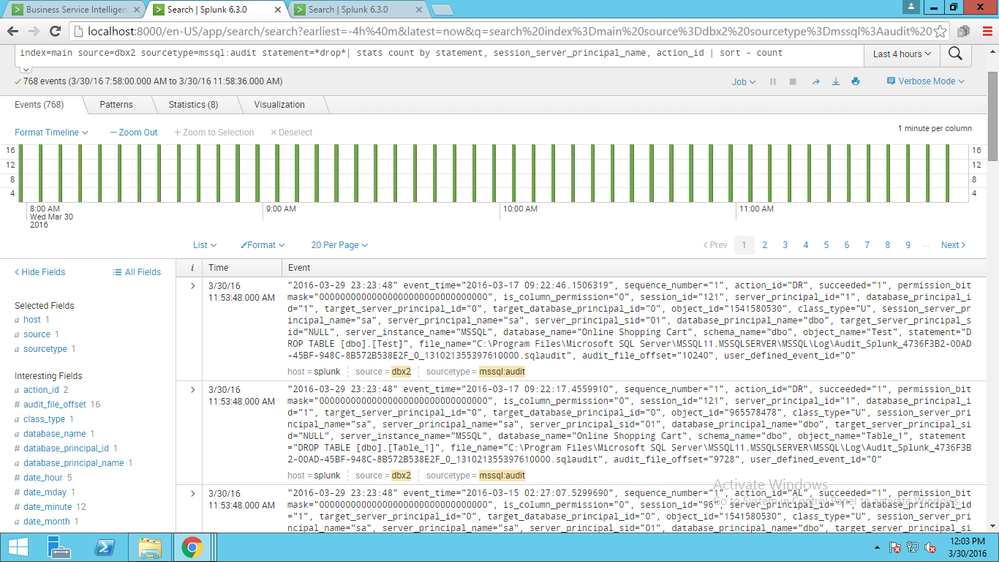Collapse sidebar with Hide Fields
This screenshot has width=999, height=562.
[40, 272]
